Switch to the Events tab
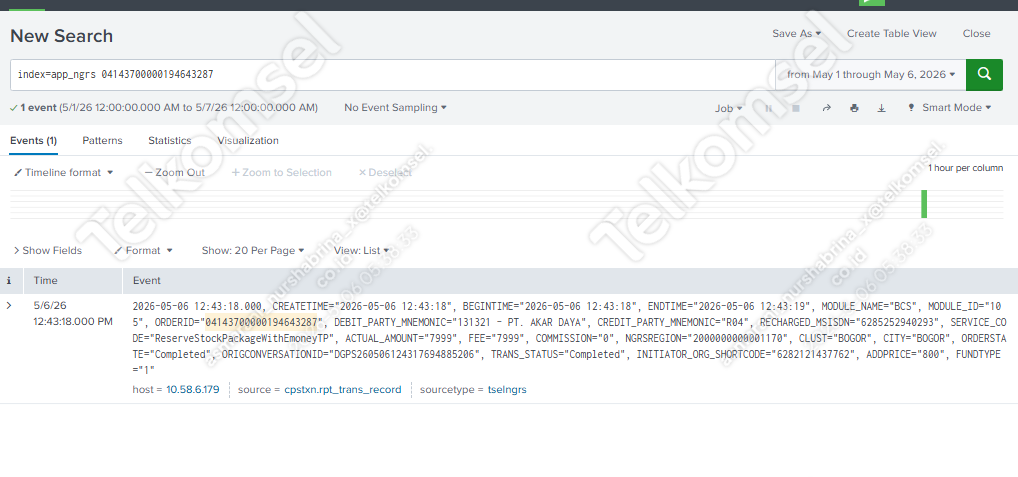 [34, 141]
